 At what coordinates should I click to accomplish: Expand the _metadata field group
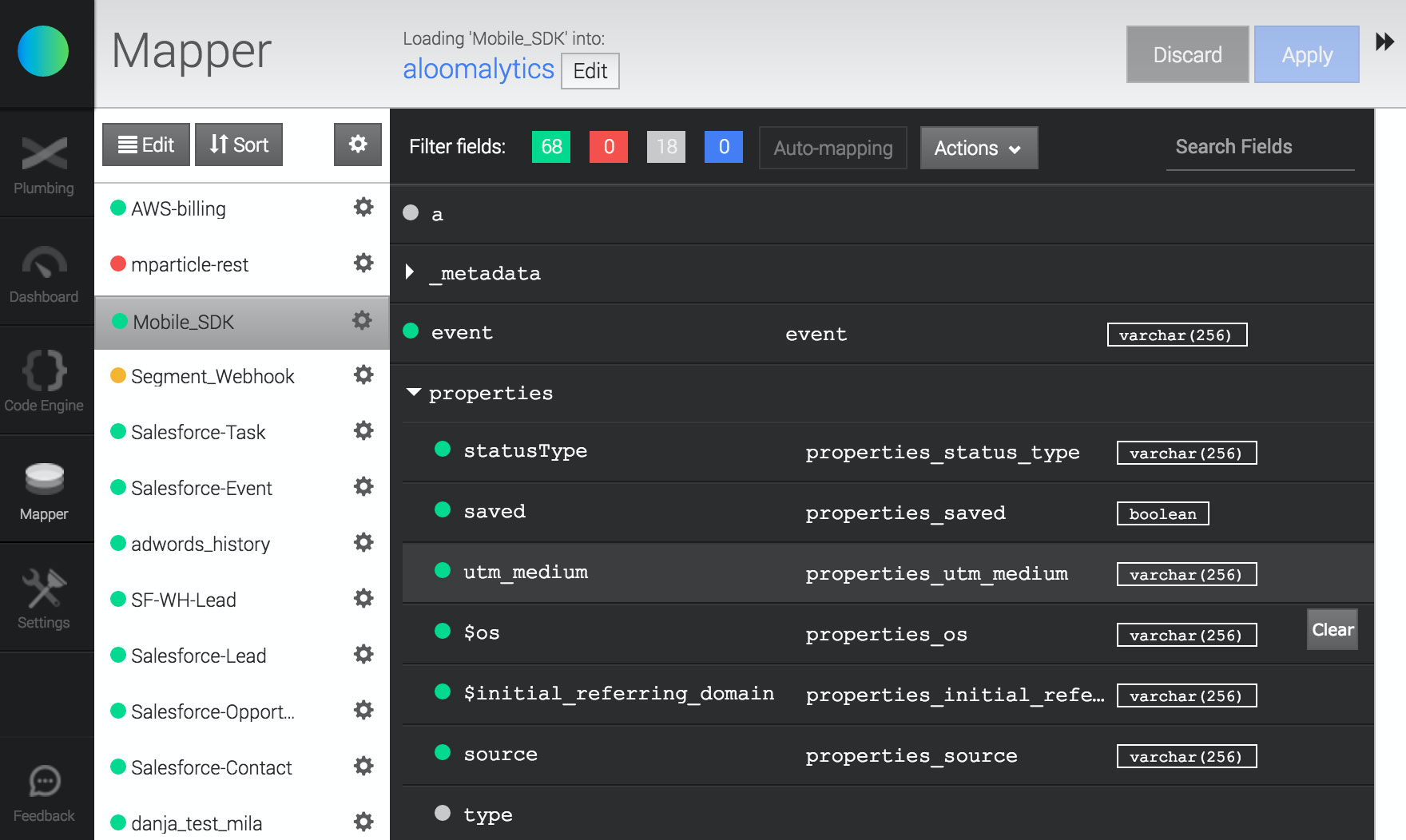click(410, 272)
